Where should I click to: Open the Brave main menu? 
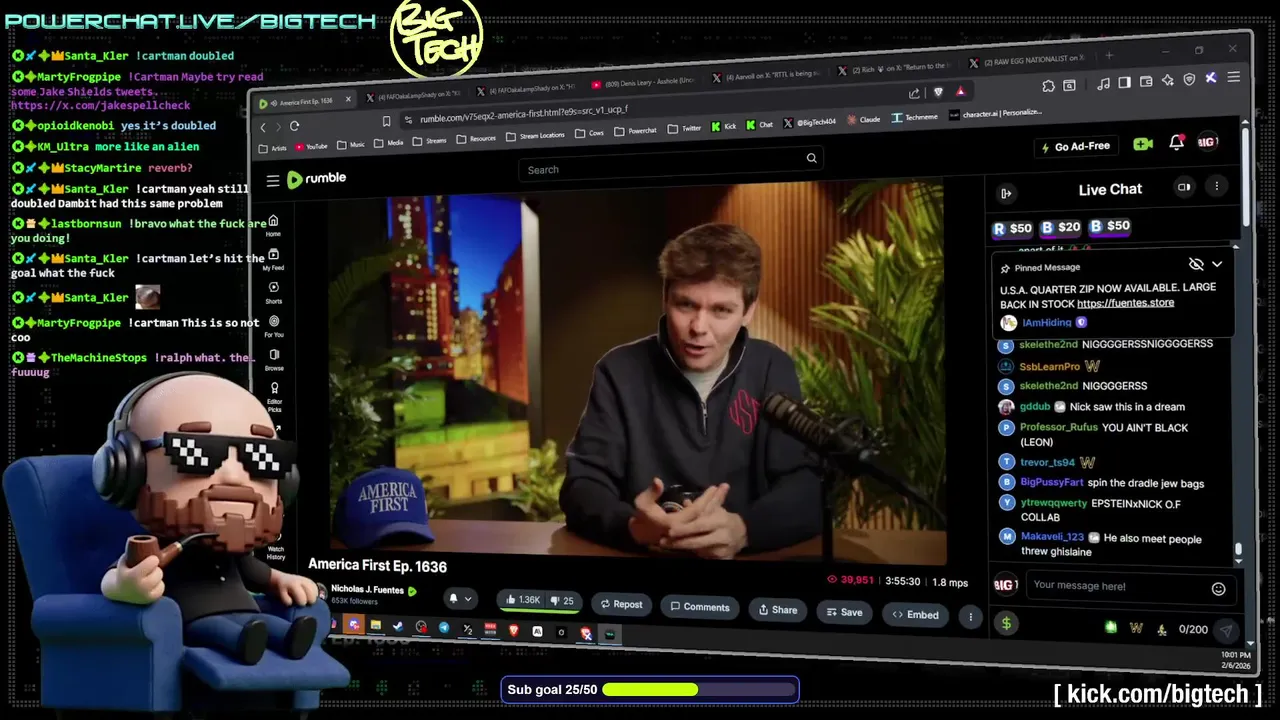[x=1233, y=77]
